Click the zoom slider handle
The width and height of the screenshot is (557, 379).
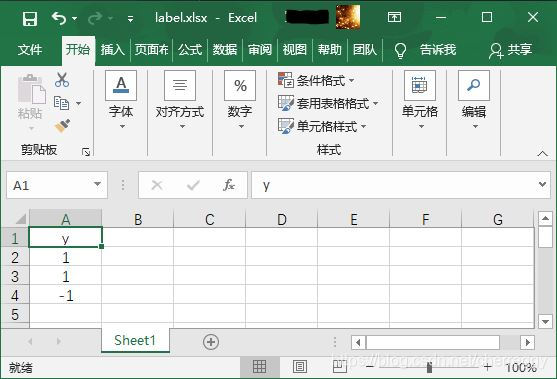click(x=429, y=367)
